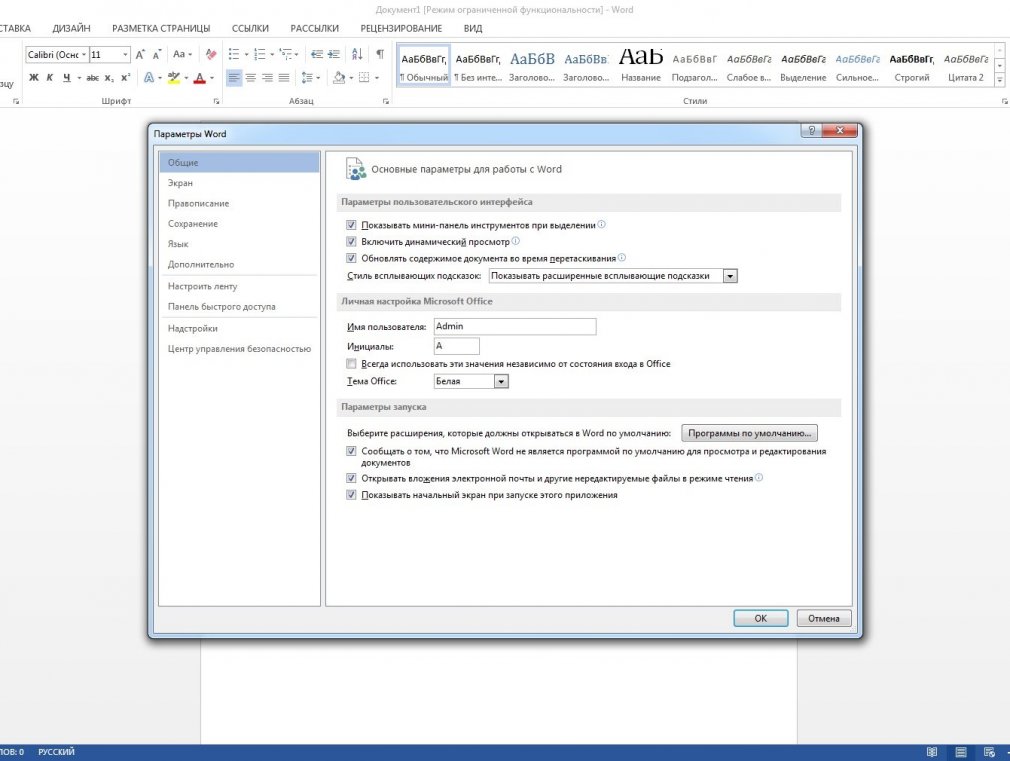Click the 'Имя пользователя' input field

click(x=515, y=327)
